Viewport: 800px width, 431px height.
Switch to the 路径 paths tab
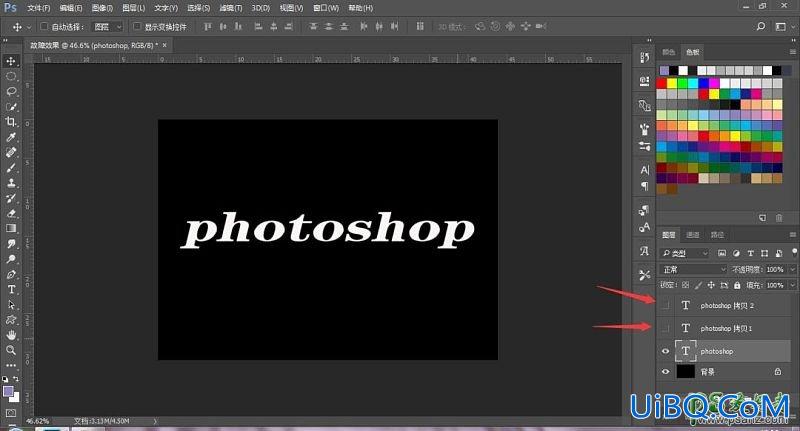(717, 235)
